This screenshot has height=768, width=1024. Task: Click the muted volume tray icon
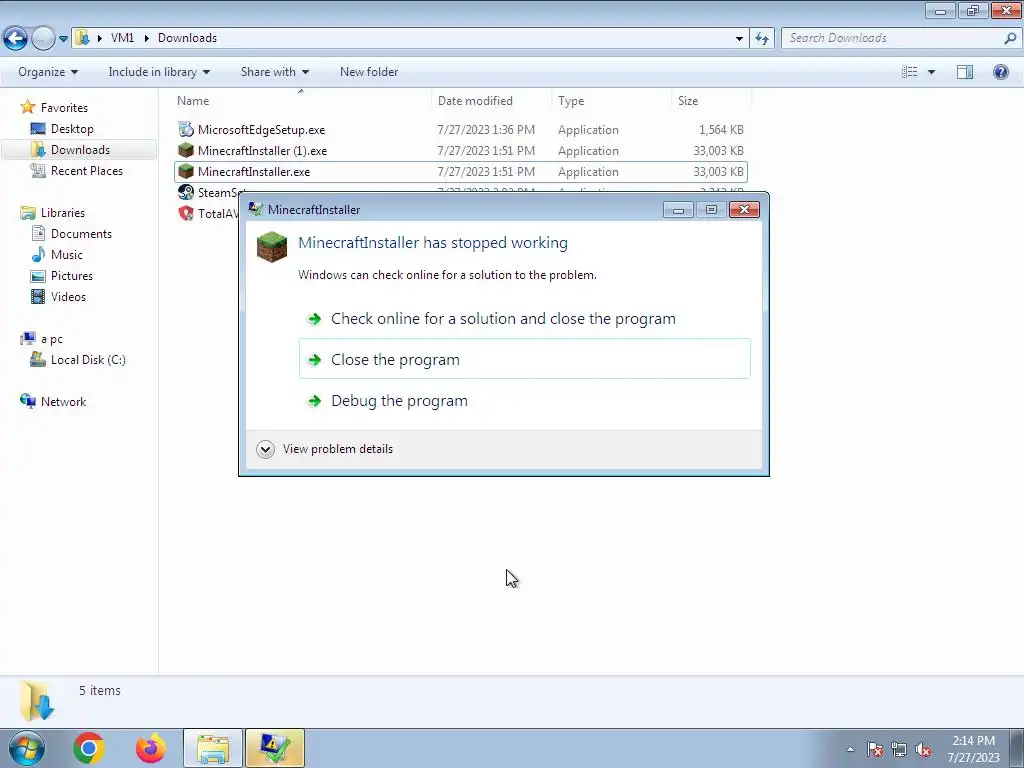tap(923, 749)
